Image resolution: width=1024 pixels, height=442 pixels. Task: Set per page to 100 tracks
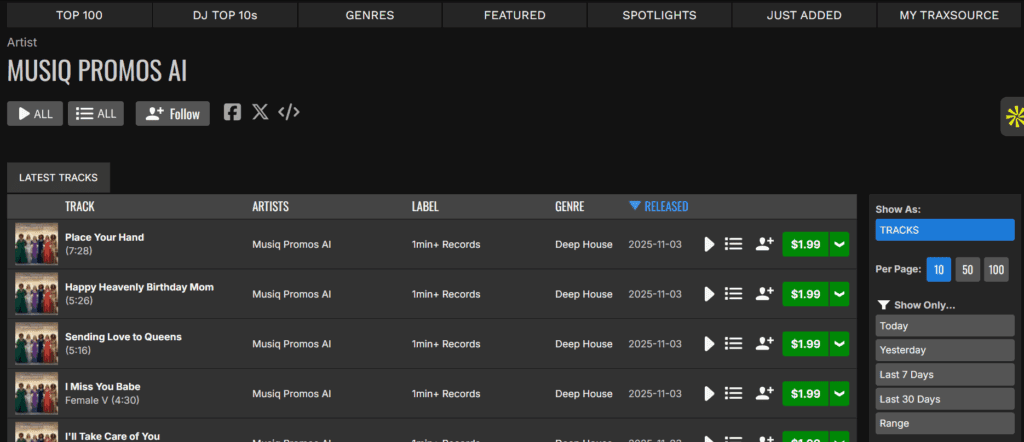[x=996, y=270]
